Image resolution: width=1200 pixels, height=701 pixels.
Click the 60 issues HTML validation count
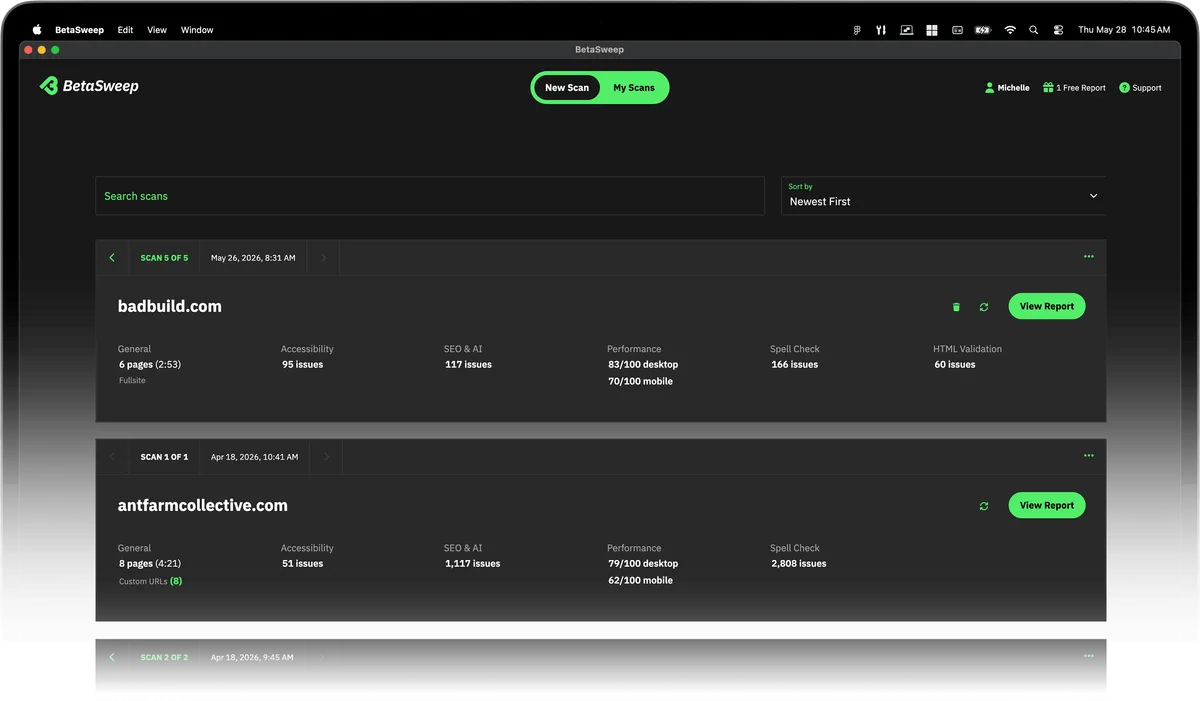coord(955,365)
